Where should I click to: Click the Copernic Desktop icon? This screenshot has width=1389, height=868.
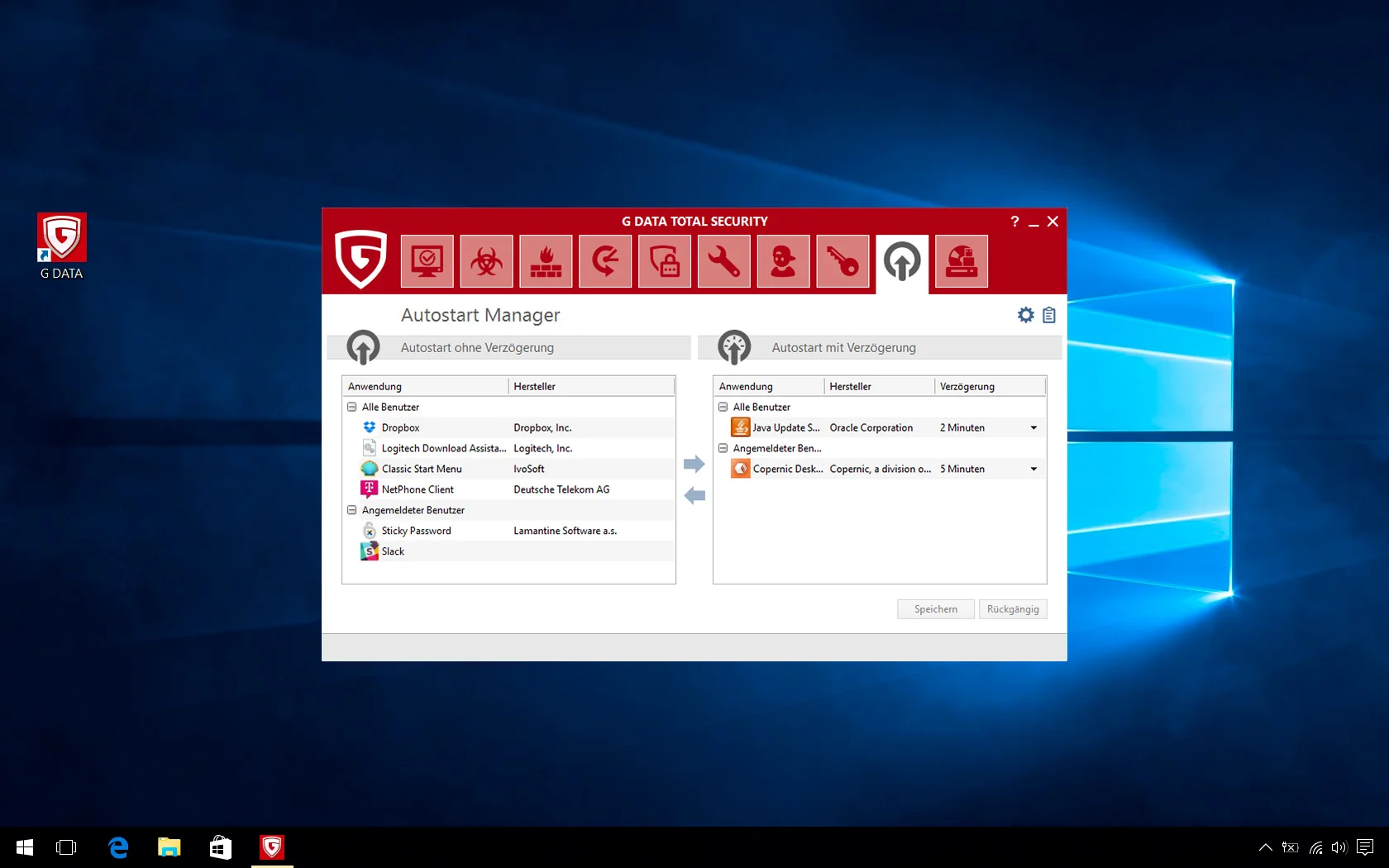pos(740,469)
